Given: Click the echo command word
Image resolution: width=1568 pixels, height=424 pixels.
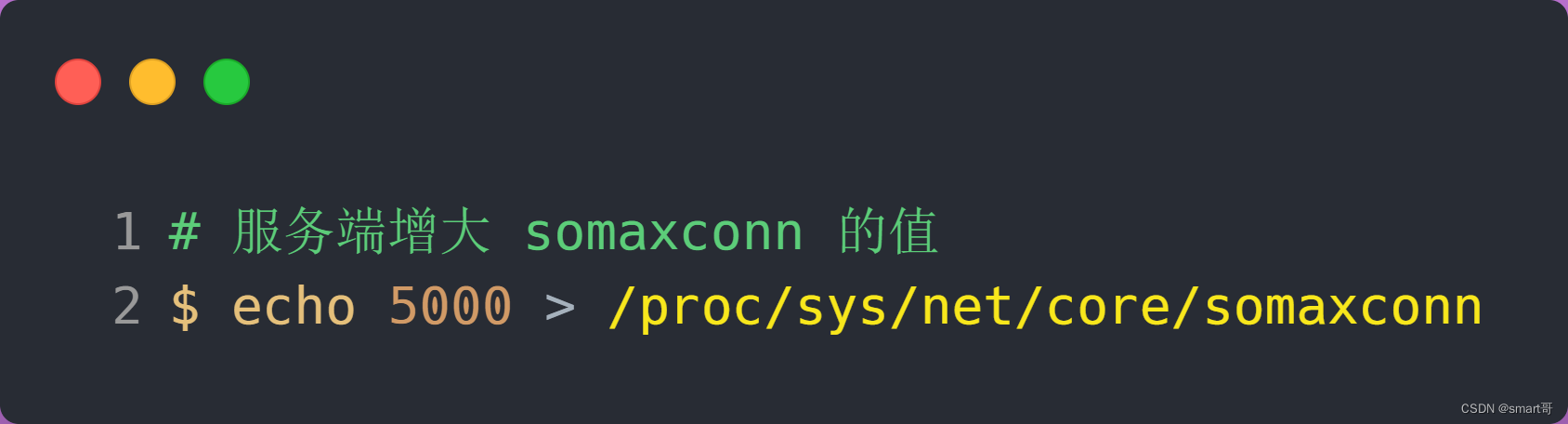Looking at the screenshot, I should tap(294, 307).
